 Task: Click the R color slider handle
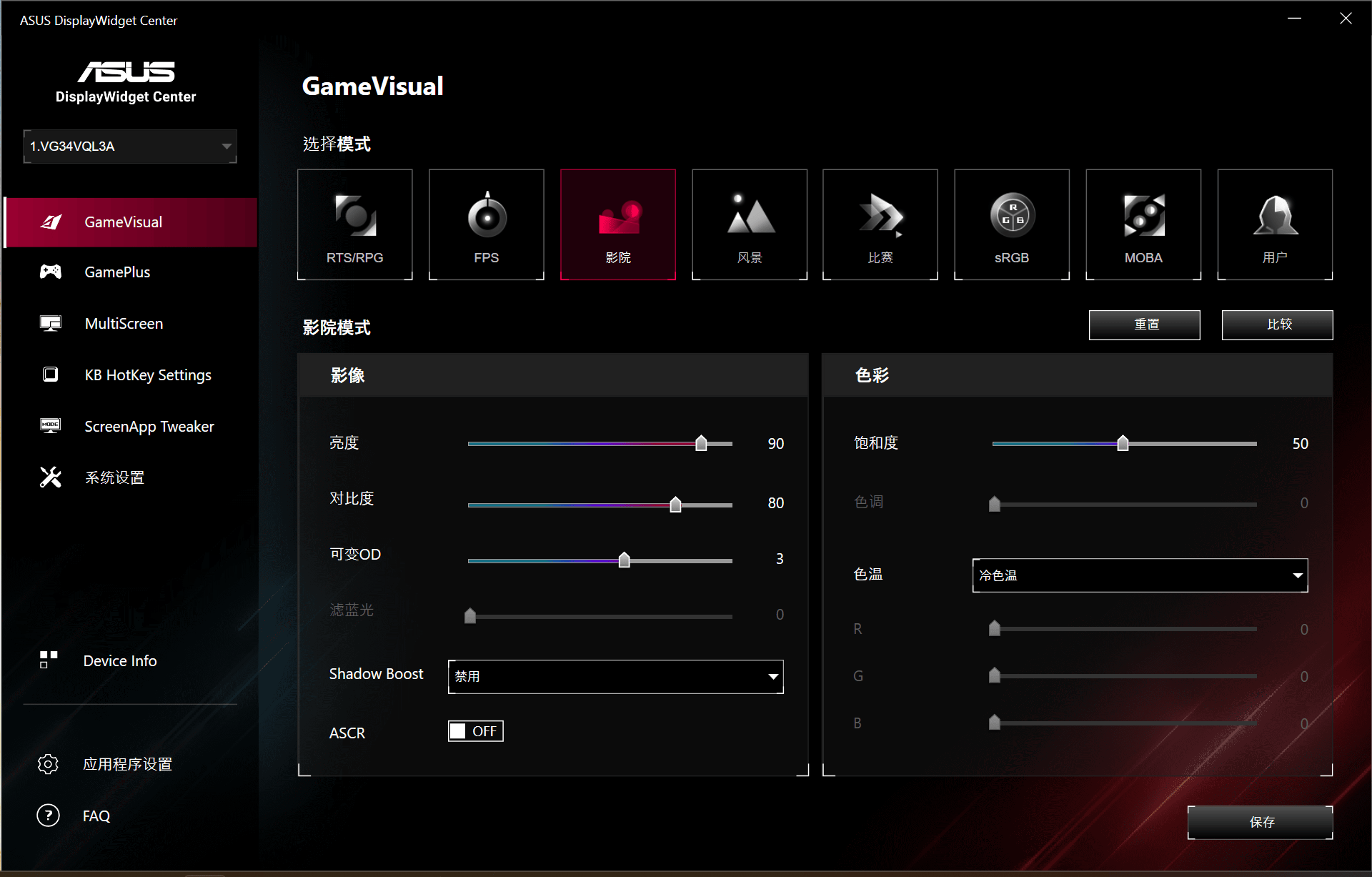(995, 628)
